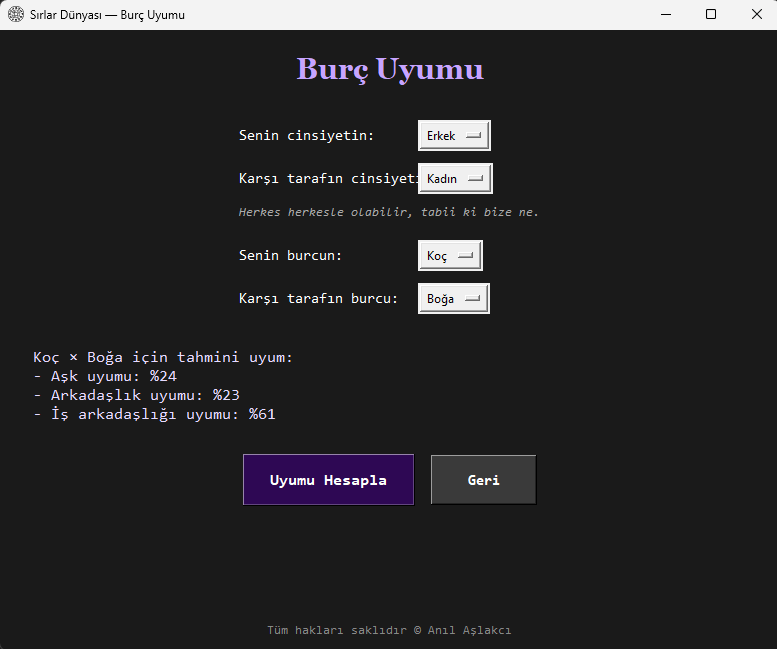Image resolution: width=777 pixels, height=649 pixels.
Task: Click the 'Aşk uyumu: %24' result
Action: [x=105, y=377]
